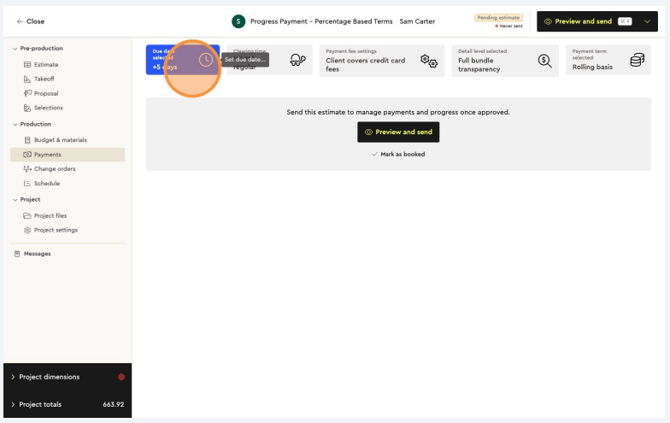The image size is (670, 423).
Task: Open Messages in the sidebar
Action: point(37,253)
